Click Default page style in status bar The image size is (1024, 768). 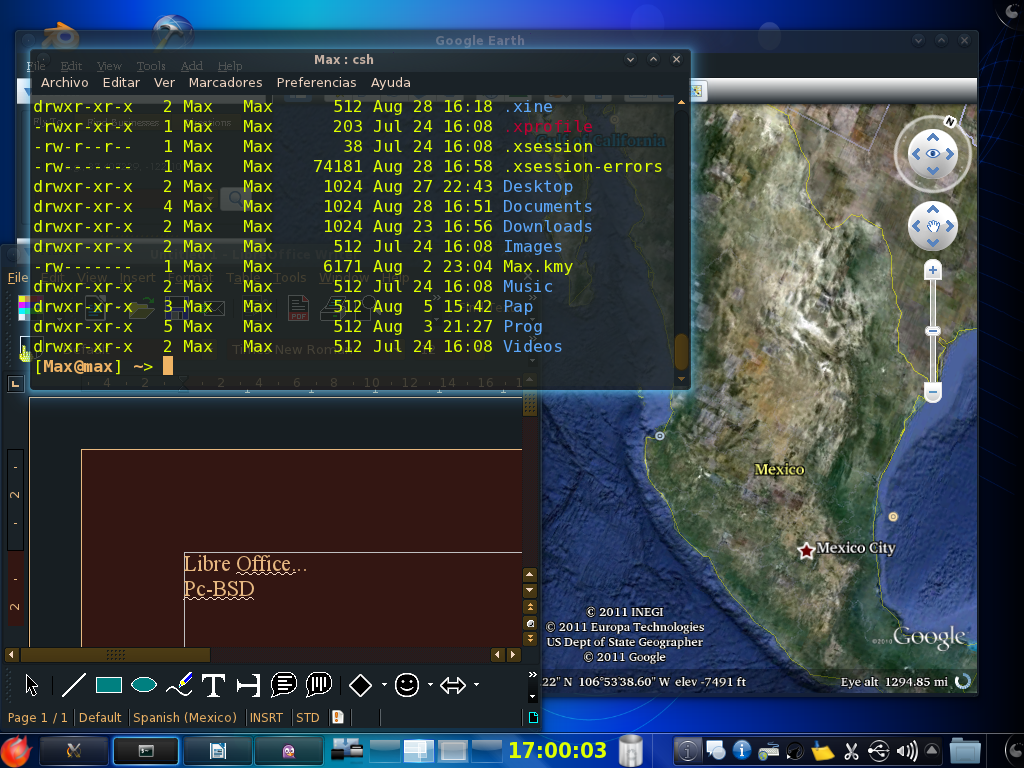(100, 718)
